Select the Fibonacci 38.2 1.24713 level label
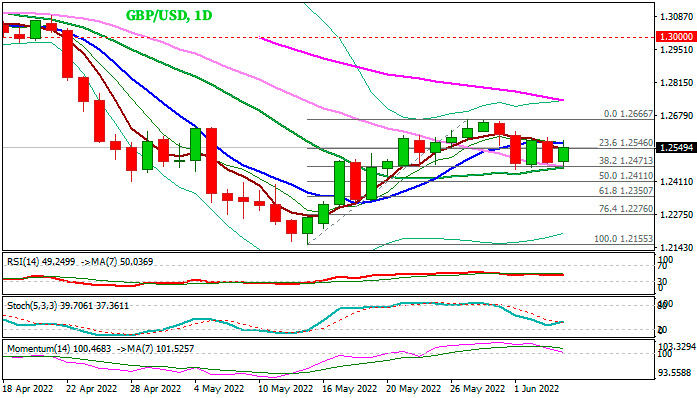The width and height of the screenshot is (697, 398). pos(626,161)
